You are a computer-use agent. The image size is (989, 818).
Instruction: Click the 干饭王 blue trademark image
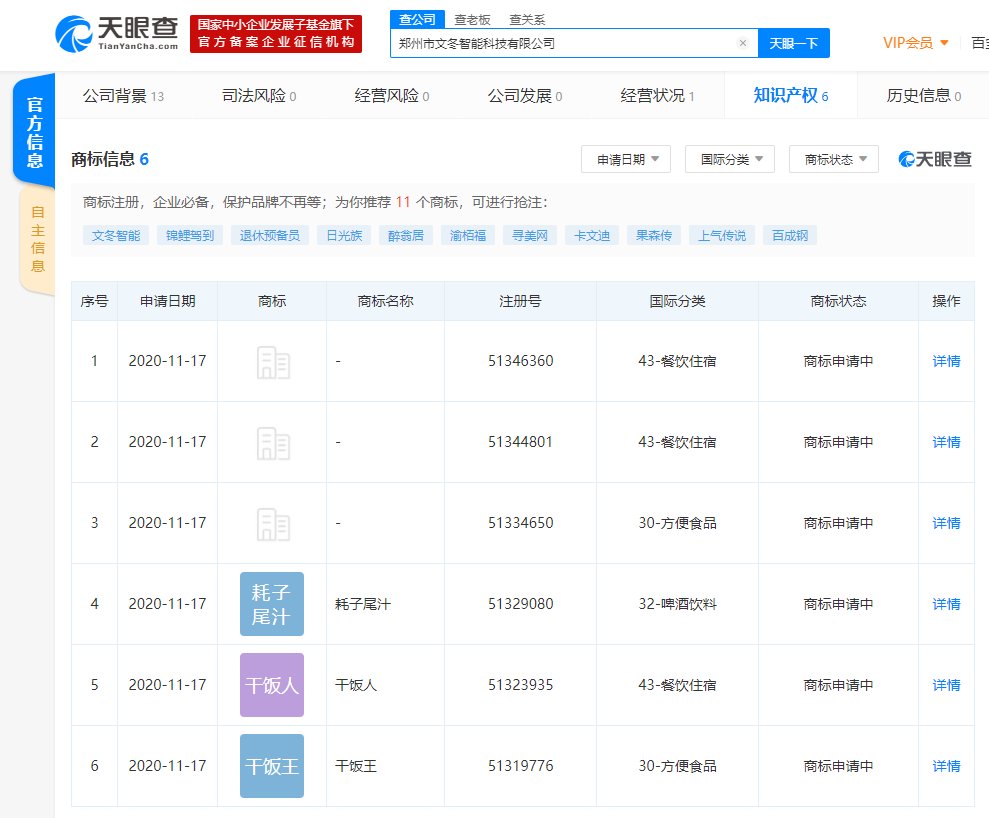point(271,766)
